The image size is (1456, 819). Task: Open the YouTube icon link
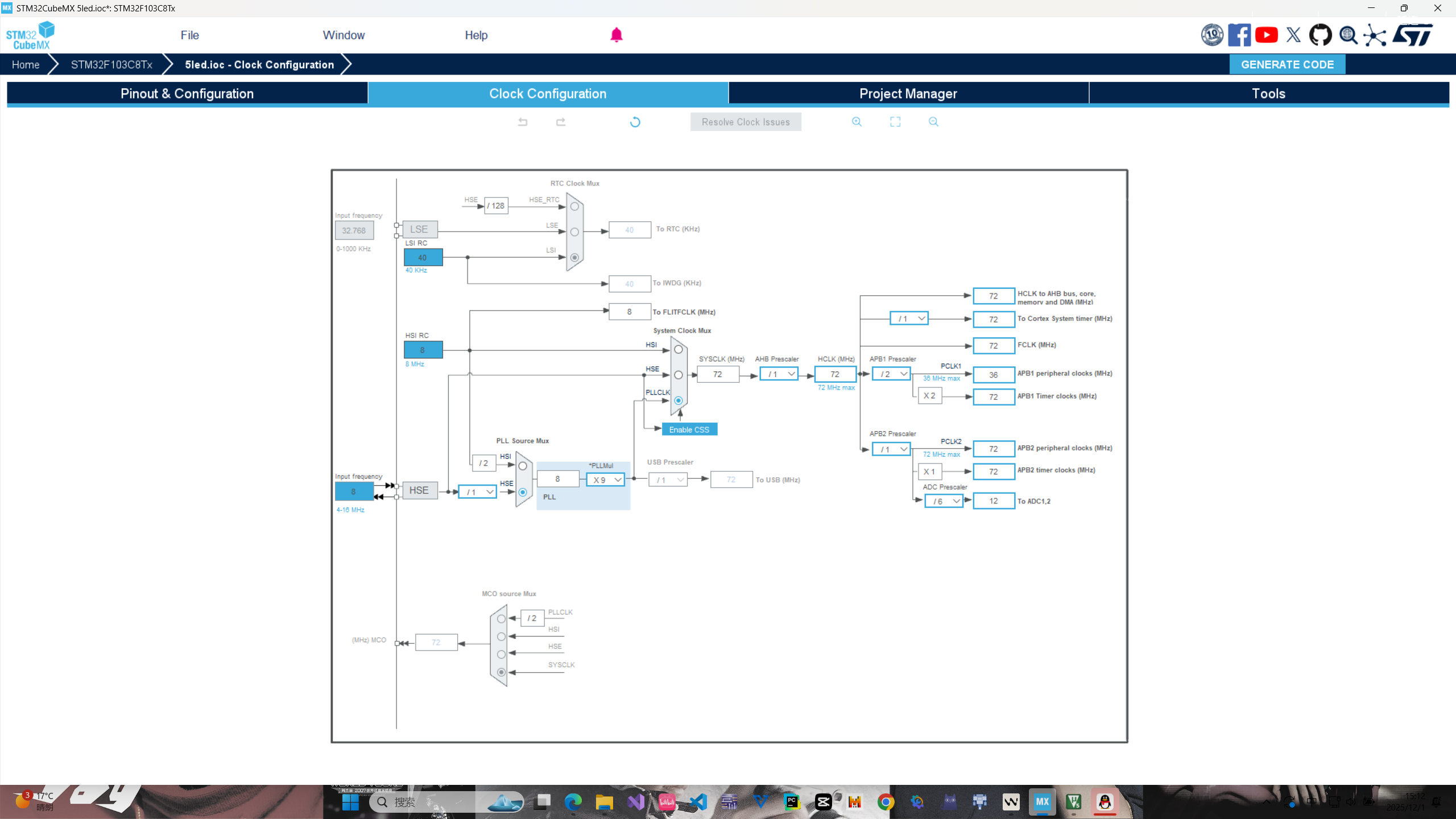pos(1267,35)
